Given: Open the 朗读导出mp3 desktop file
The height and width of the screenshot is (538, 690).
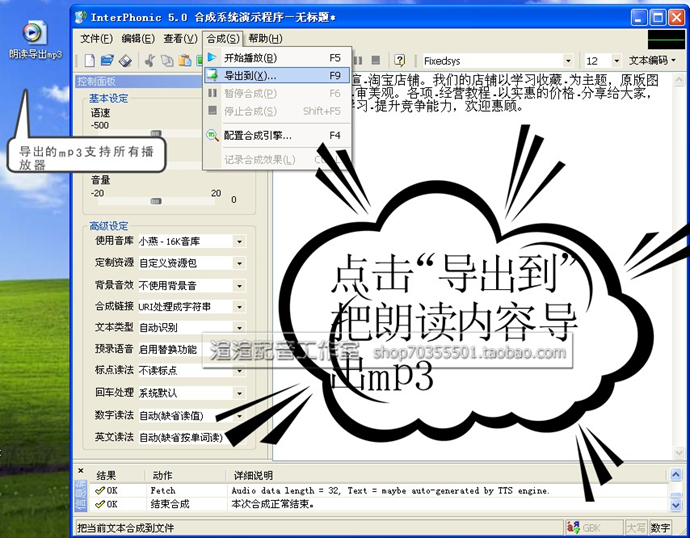Looking at the screenshot, I should coord(33,40).
